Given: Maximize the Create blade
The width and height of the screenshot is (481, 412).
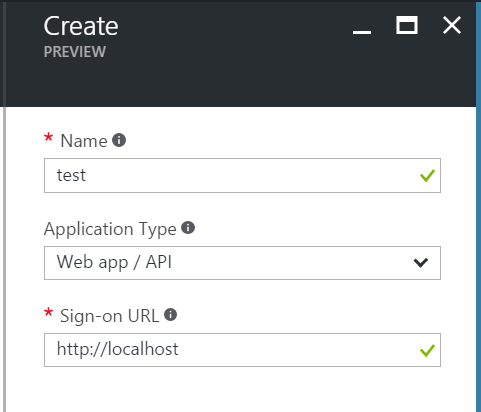Looking at the screenshot, I should pos(407,25).
